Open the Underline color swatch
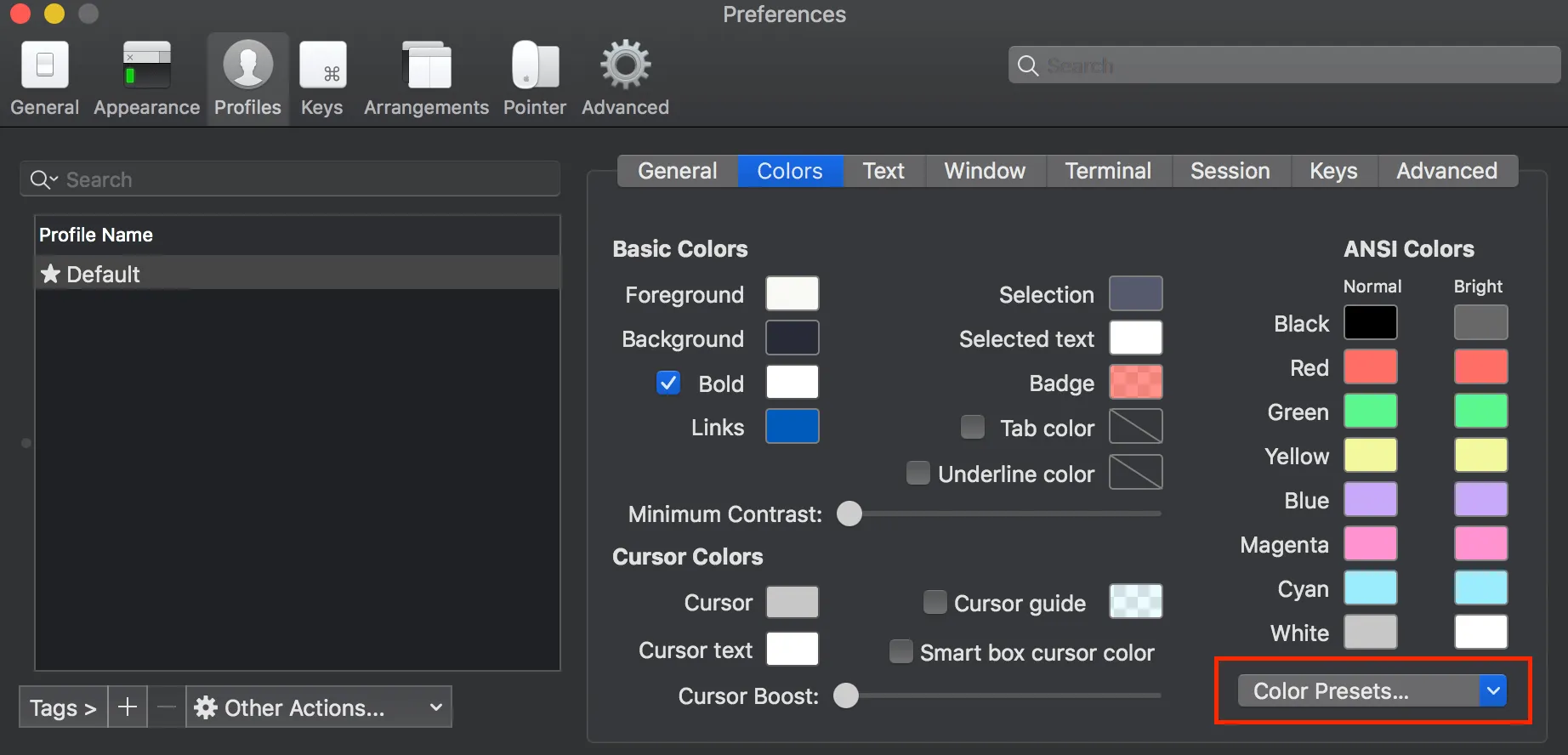The height and width of the screenshot is (755, 1568). pos(1136,472)
